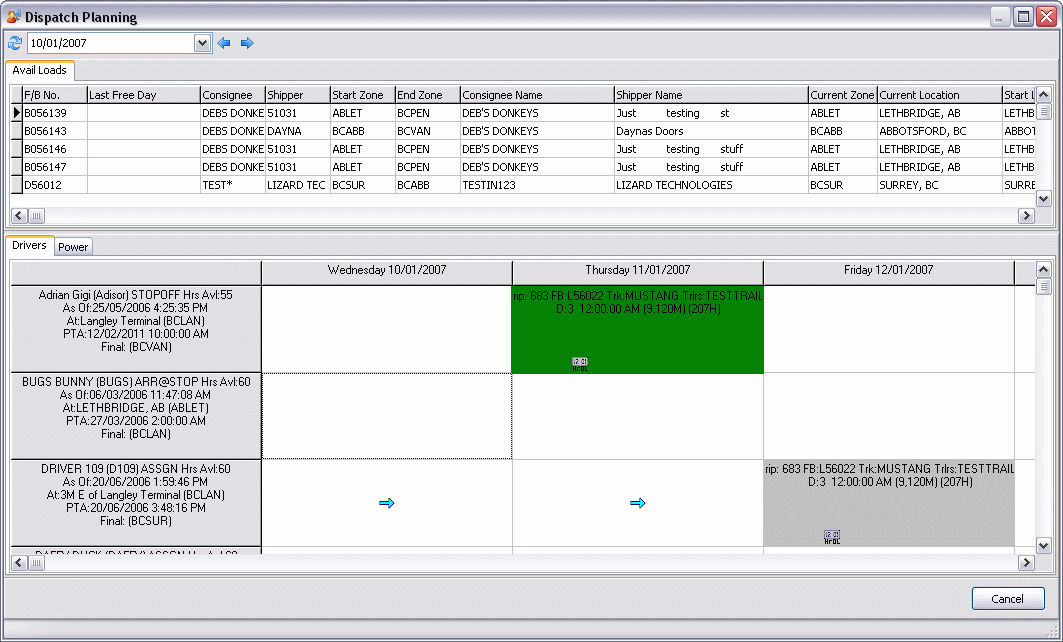Screen dimensions: 1063x642
Task: Click inside the date input field
Action: pyautogui.click(x=110, y=43)
